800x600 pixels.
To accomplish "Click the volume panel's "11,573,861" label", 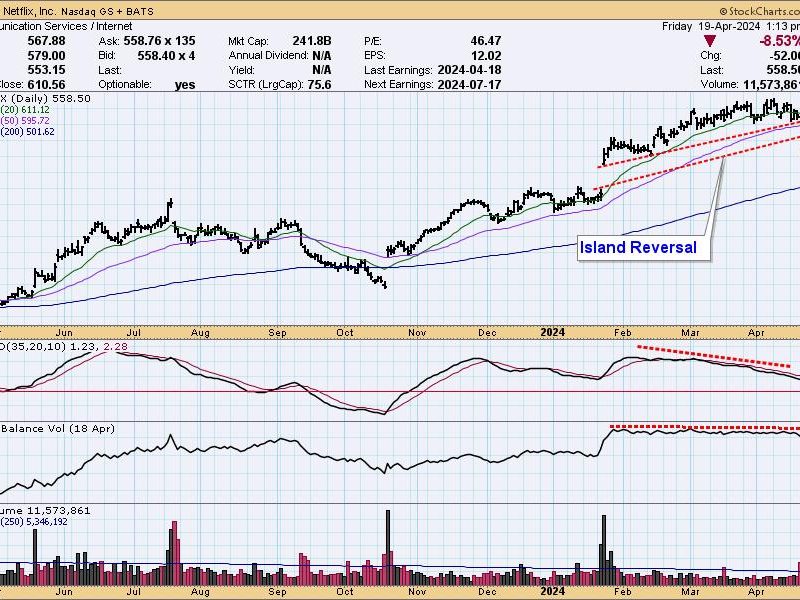I will click(x=59, y=511).
